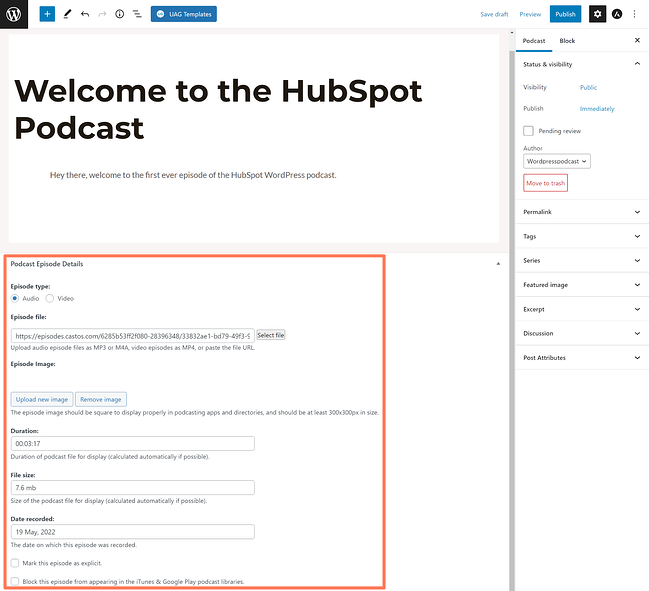Viewport: 649px width, 591px height.
Task: Change the Public visibility setting
Action: [x=588, y=87]
